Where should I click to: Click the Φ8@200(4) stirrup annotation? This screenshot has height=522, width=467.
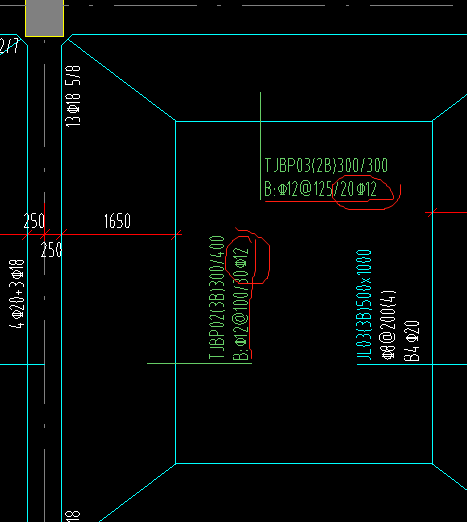click(x=388, y=325)
